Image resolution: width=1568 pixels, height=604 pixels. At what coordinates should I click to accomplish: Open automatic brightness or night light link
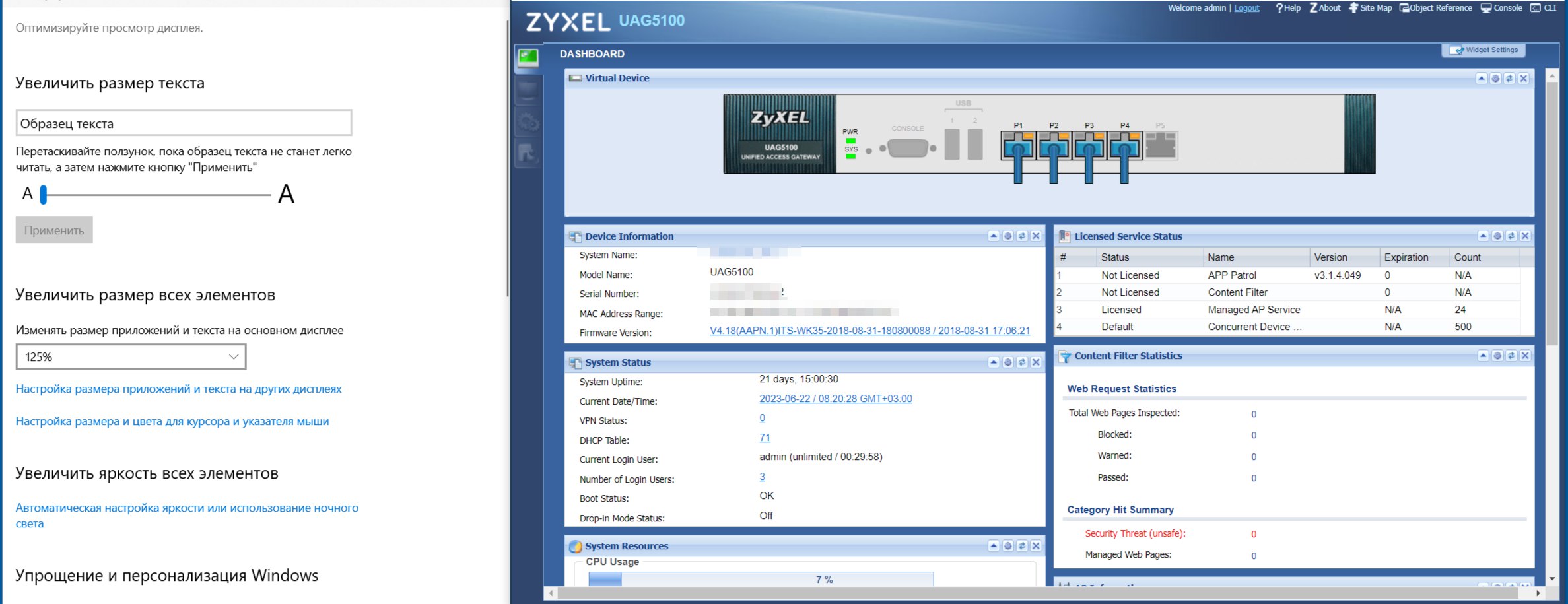pyautogui.click(x=187, y=516)
